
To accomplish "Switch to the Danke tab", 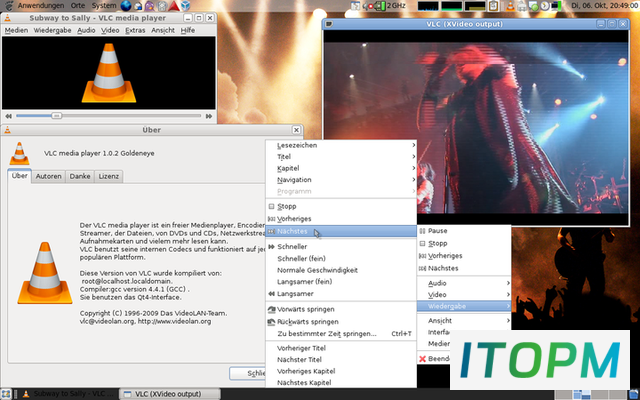I will (80, 176).
